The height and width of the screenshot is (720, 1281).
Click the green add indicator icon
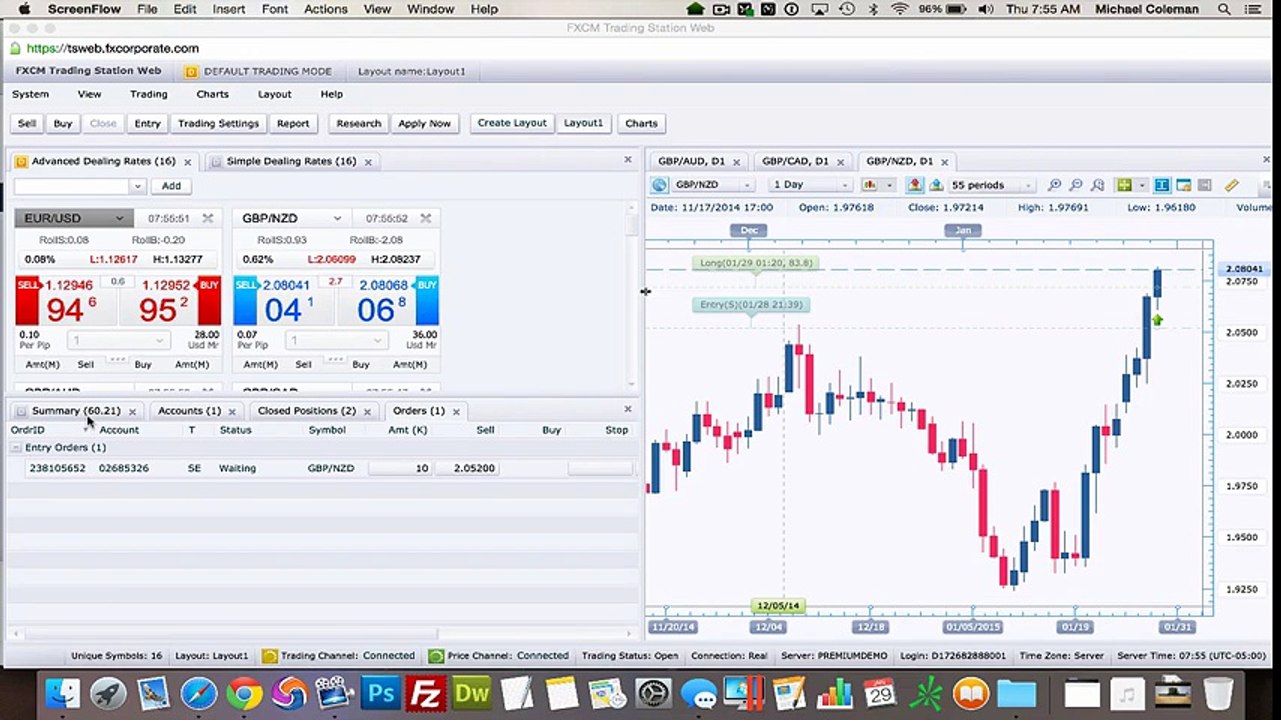pos(1124,185)
